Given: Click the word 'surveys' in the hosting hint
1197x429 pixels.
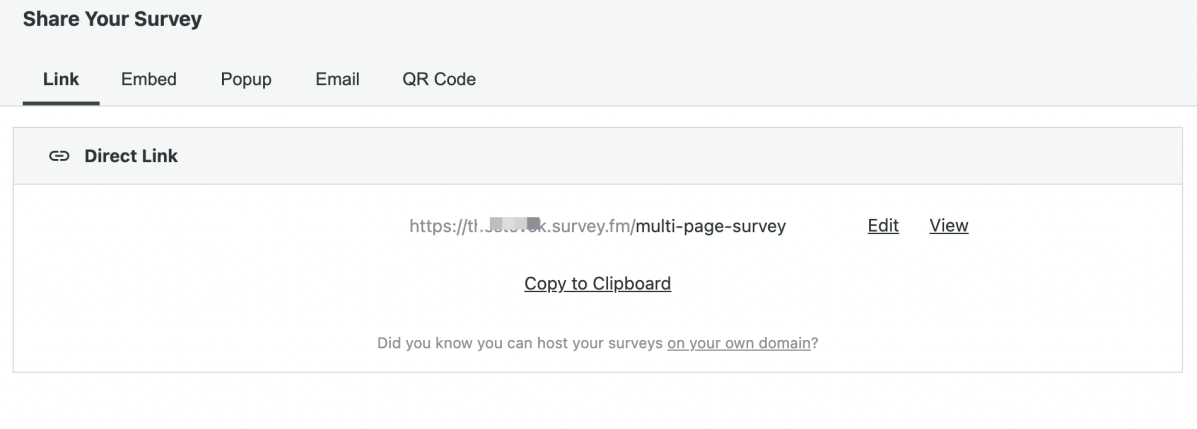Looking at the screenshot, I should 637,343.
